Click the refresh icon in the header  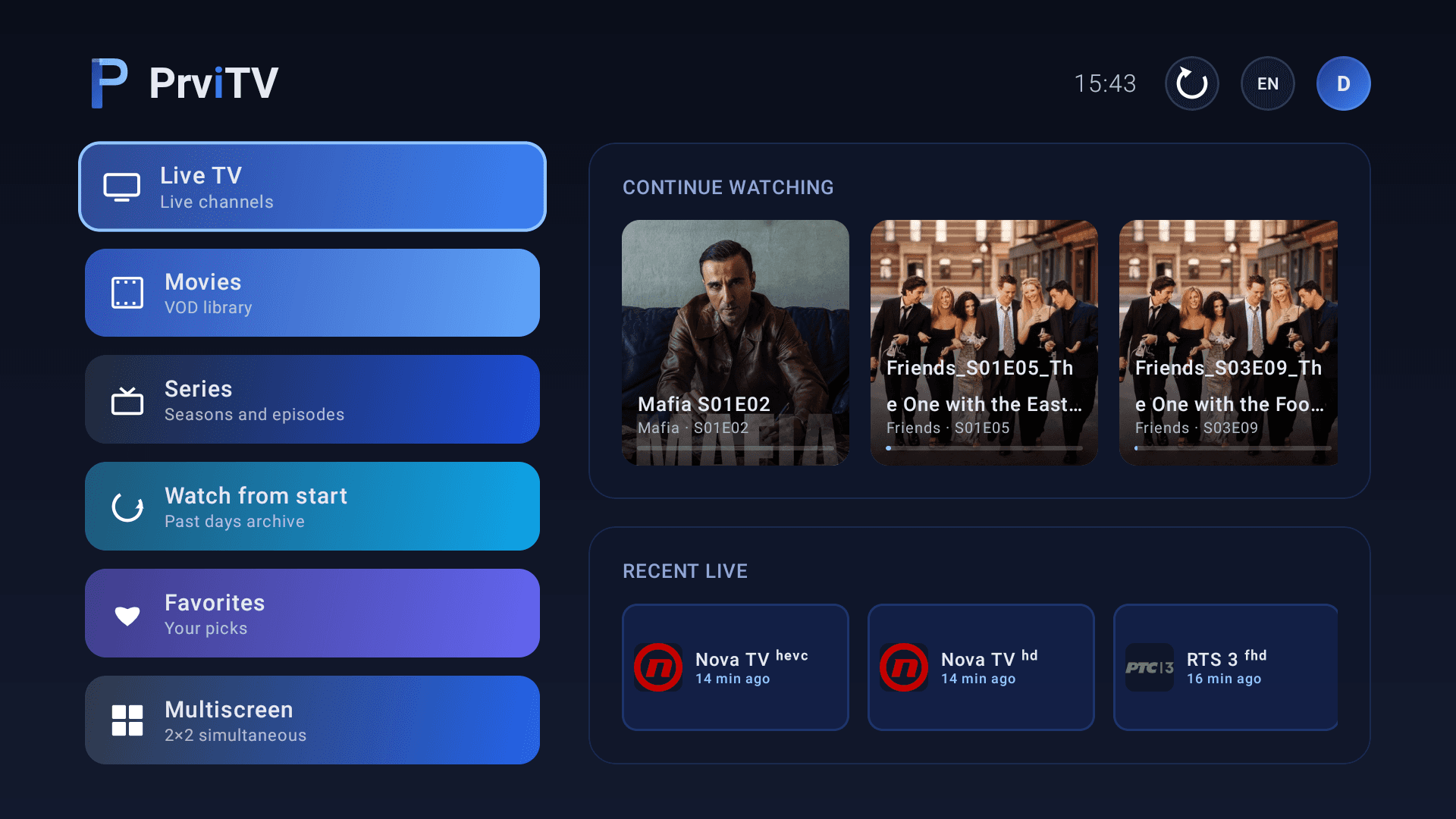[x=1192, y=83]
